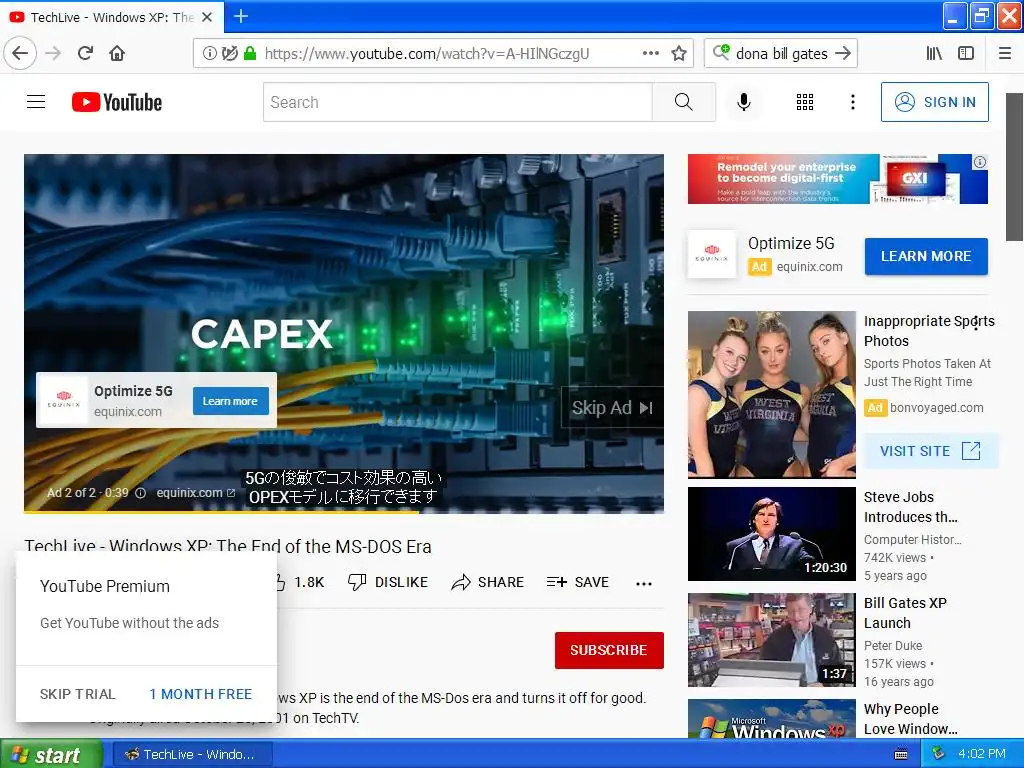Click the SHARE arrow button
Screen dimensions: 1024x768
coord(488,582)
